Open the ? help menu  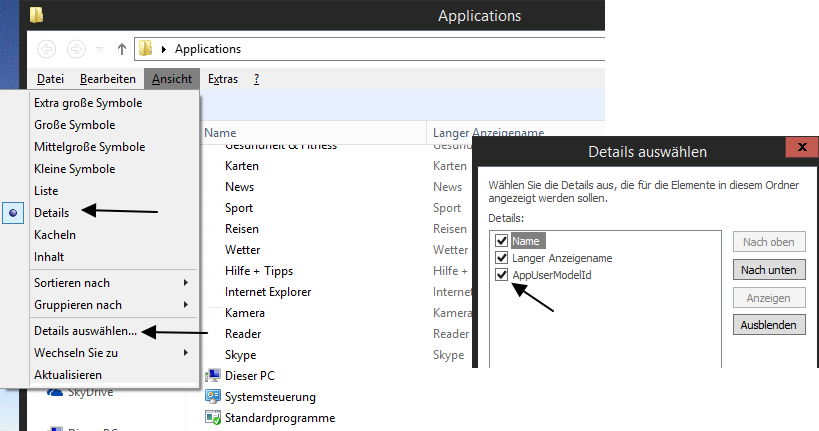point(256,79)
